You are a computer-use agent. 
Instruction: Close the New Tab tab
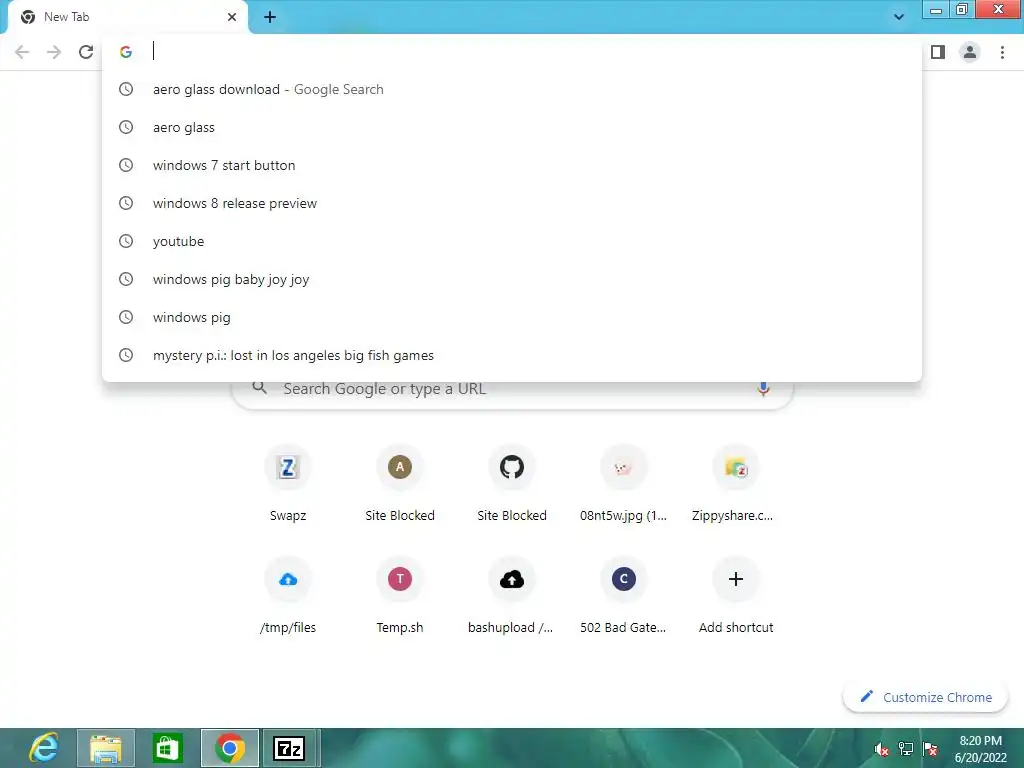click(232, 17)
